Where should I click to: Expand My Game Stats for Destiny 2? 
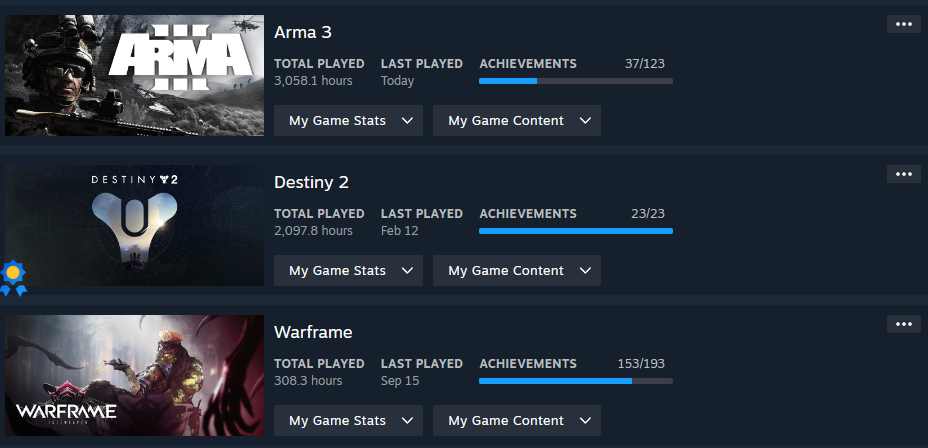tap(348, 270)
